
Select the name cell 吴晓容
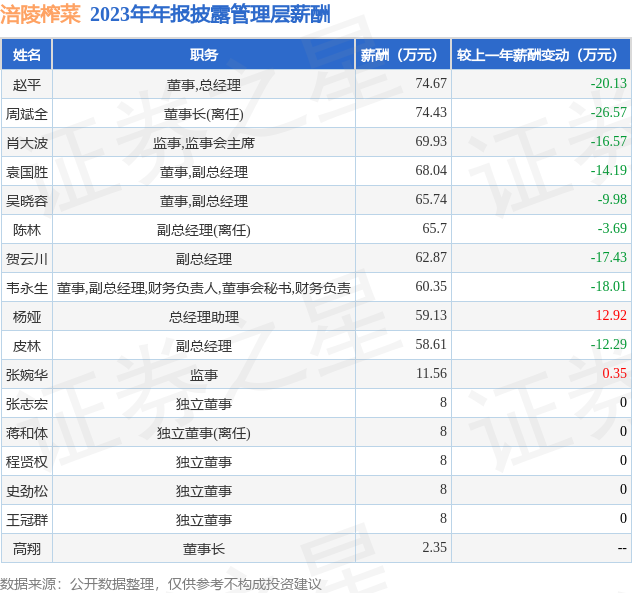point(27,201)
